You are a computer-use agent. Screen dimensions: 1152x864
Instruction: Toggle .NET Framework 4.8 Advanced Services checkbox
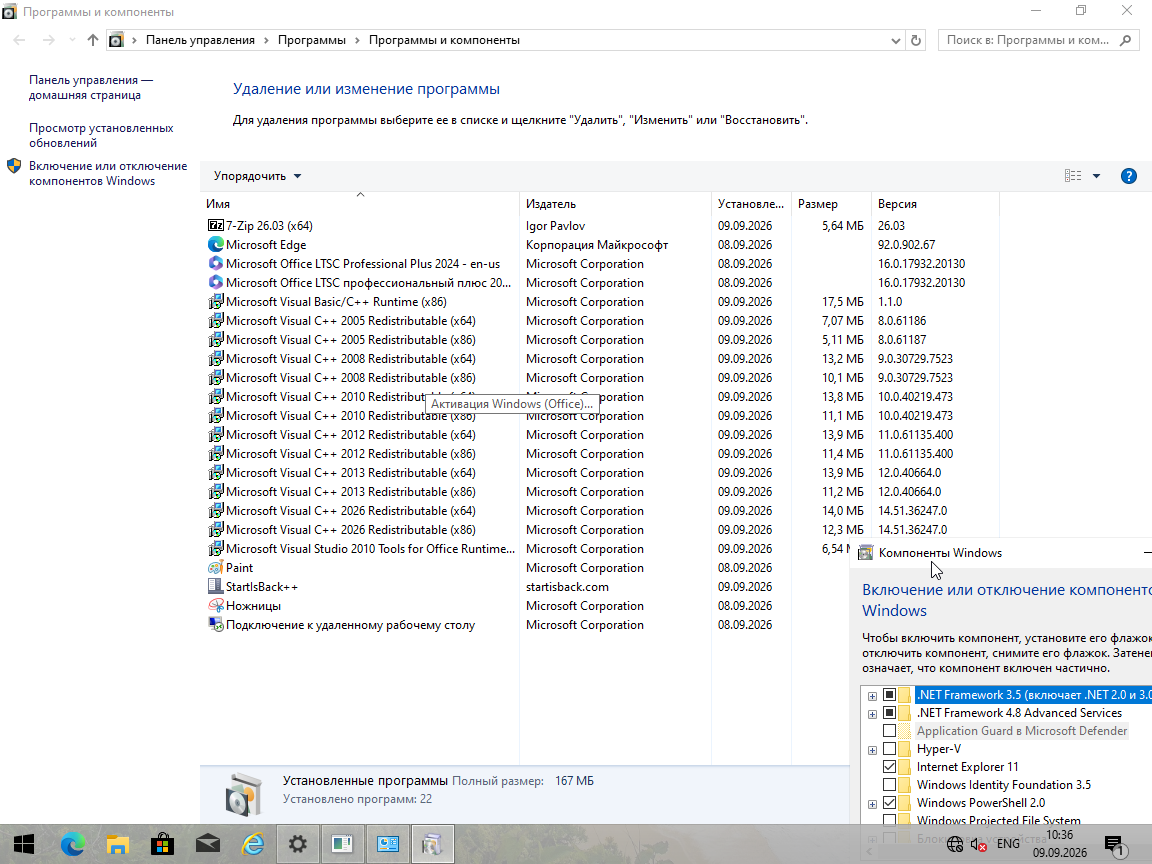click(x=889, y=713)
